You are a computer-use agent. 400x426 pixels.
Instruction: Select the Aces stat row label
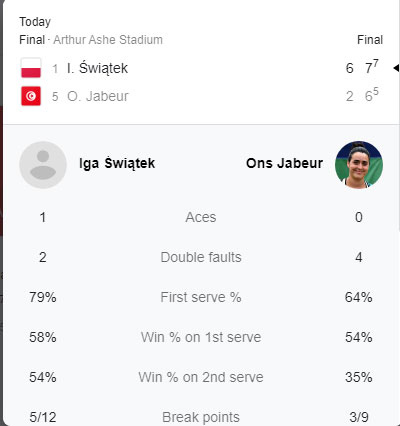coord(201,217)
